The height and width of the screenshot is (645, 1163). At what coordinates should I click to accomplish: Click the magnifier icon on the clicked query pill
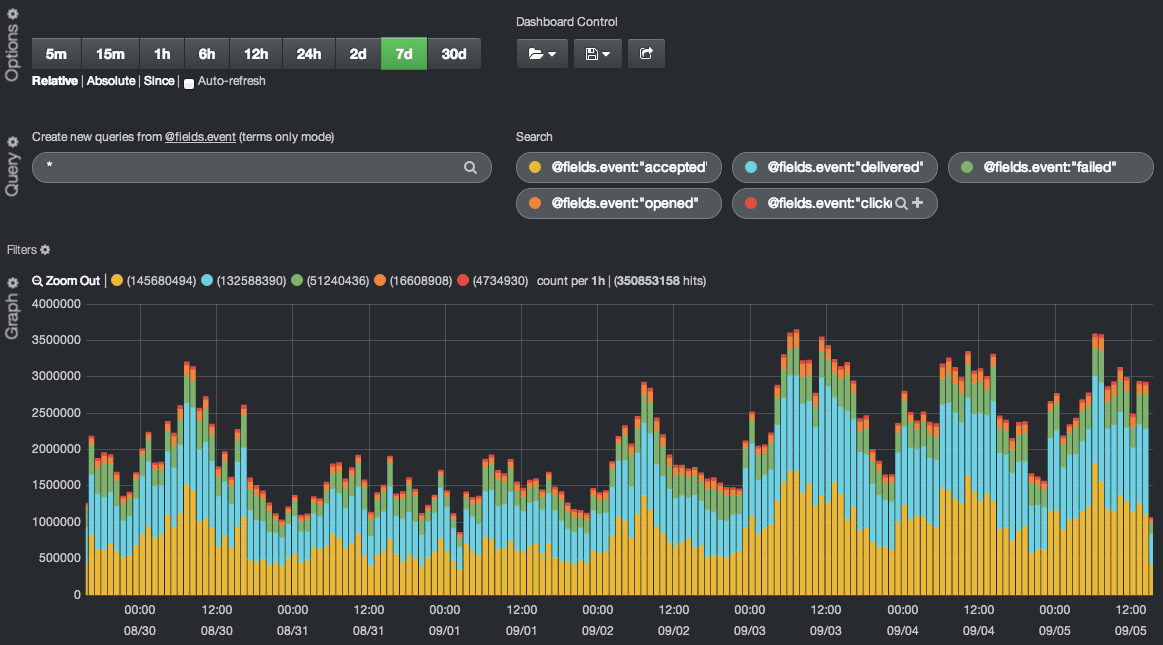pos(901,203)
